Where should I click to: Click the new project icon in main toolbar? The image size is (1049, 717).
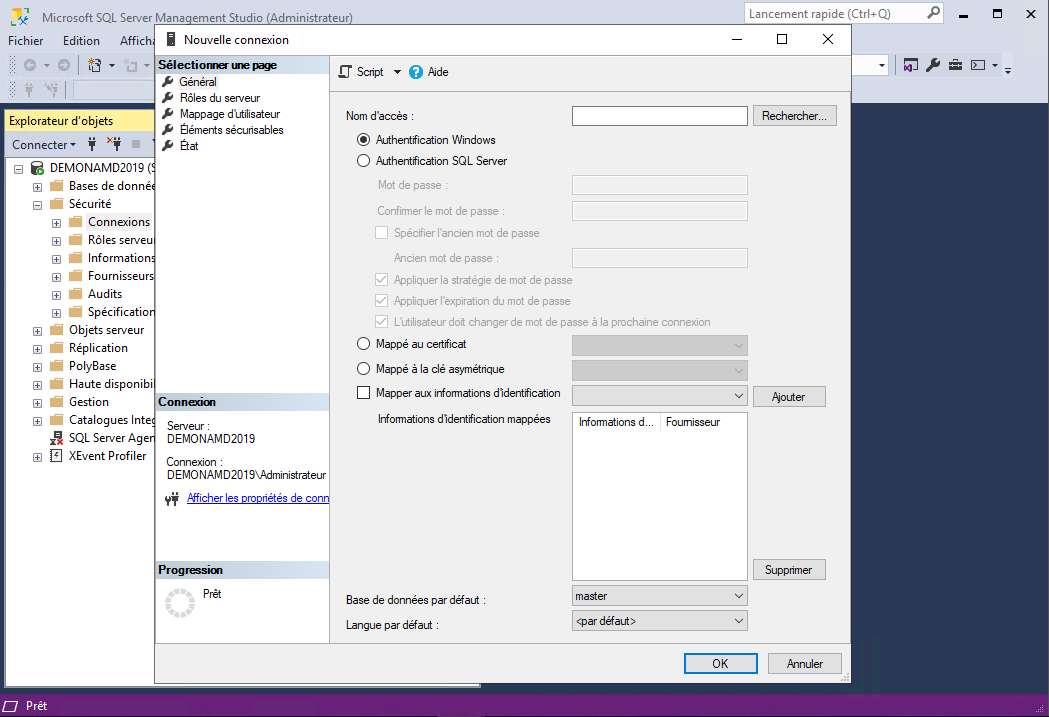[95, 65]
